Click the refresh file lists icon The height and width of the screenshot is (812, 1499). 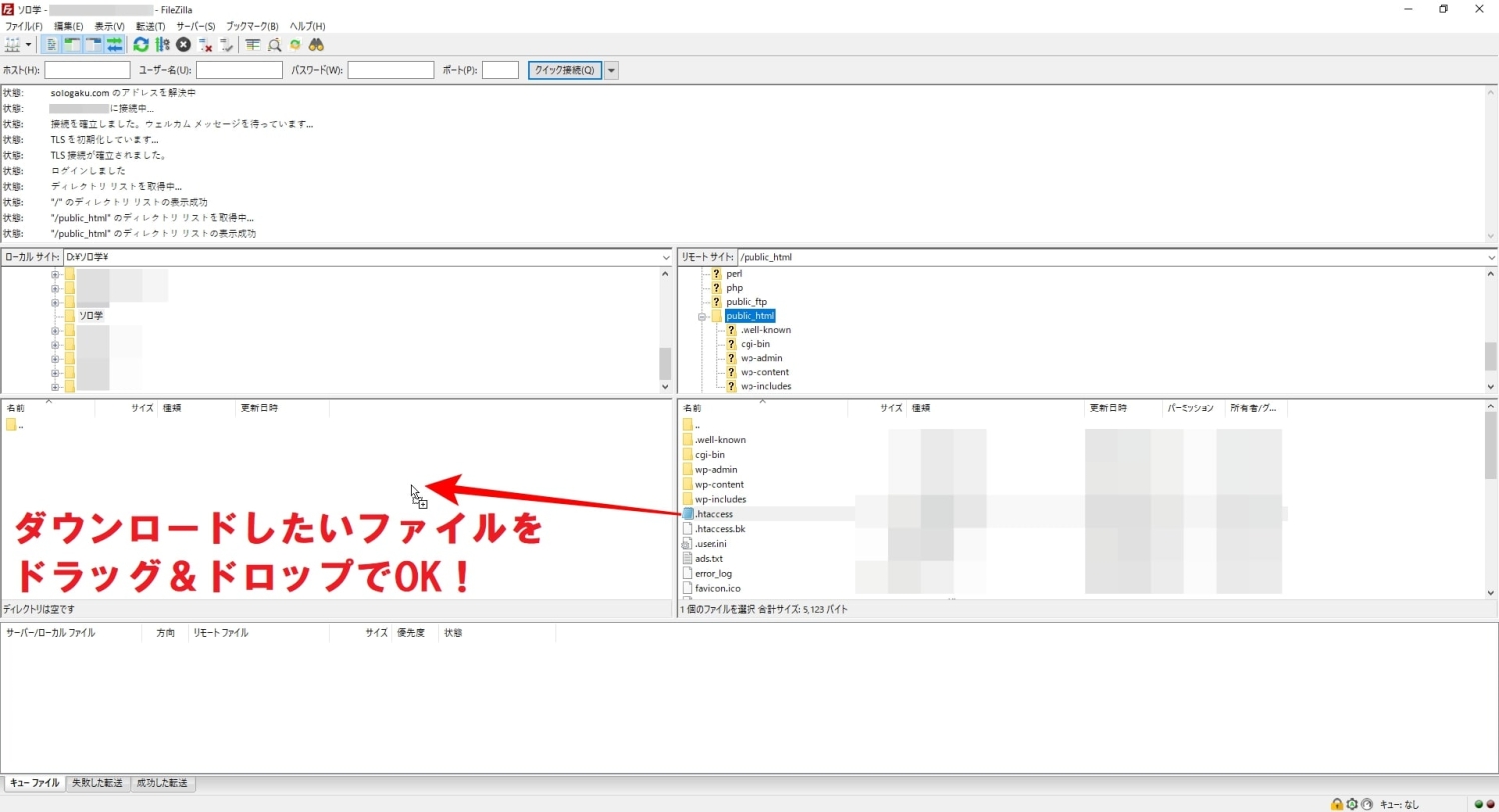point(141,45)
